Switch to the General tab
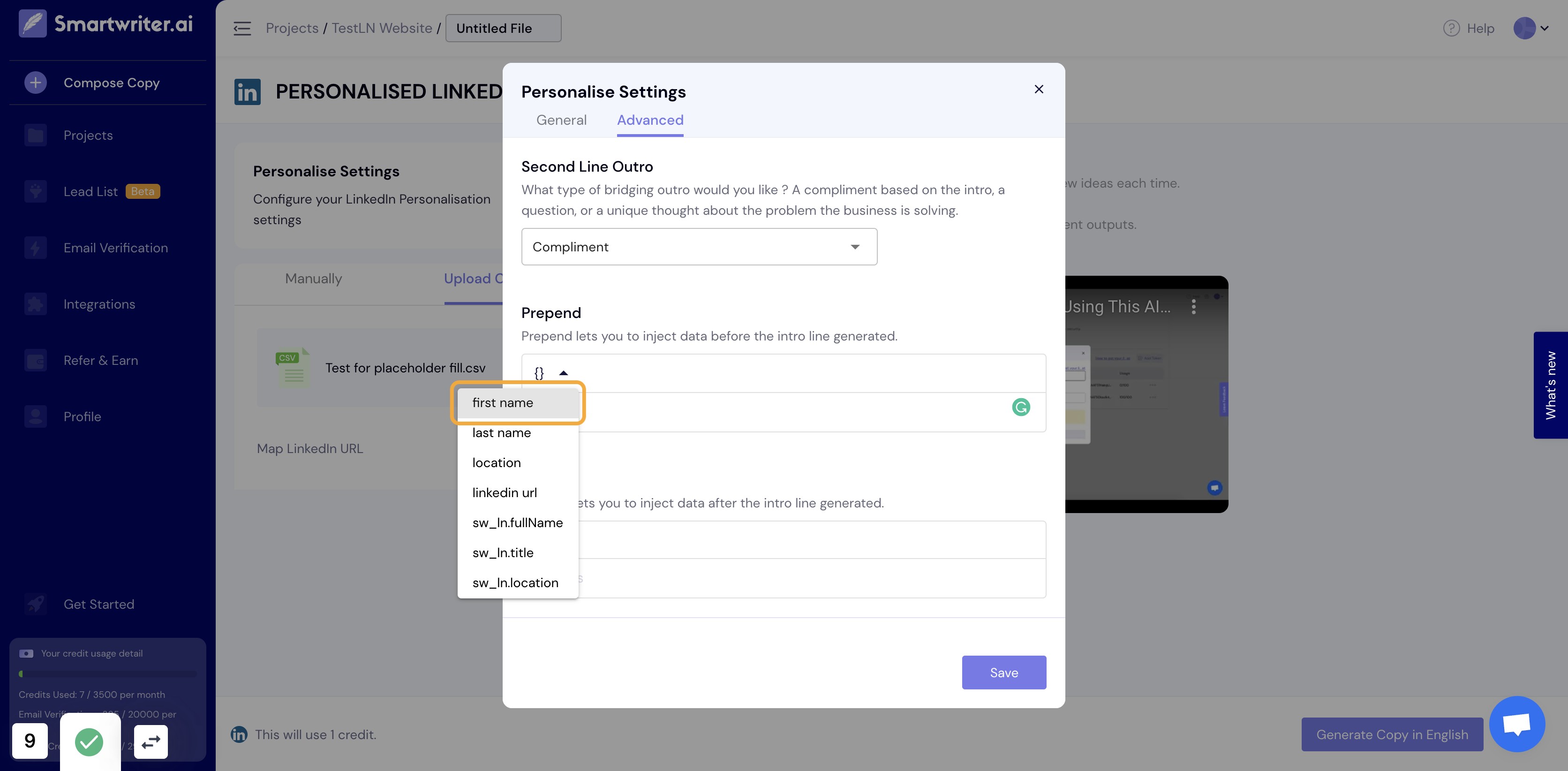 (x=561, y=120)
